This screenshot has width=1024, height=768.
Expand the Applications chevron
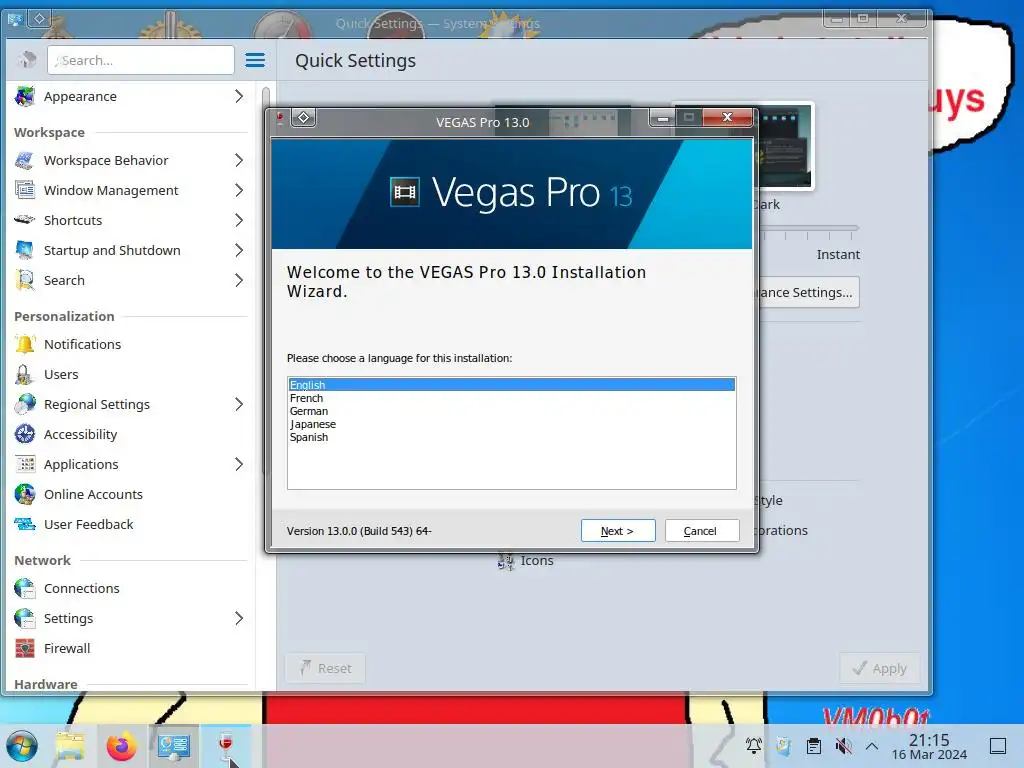click(x=239, y=464)
